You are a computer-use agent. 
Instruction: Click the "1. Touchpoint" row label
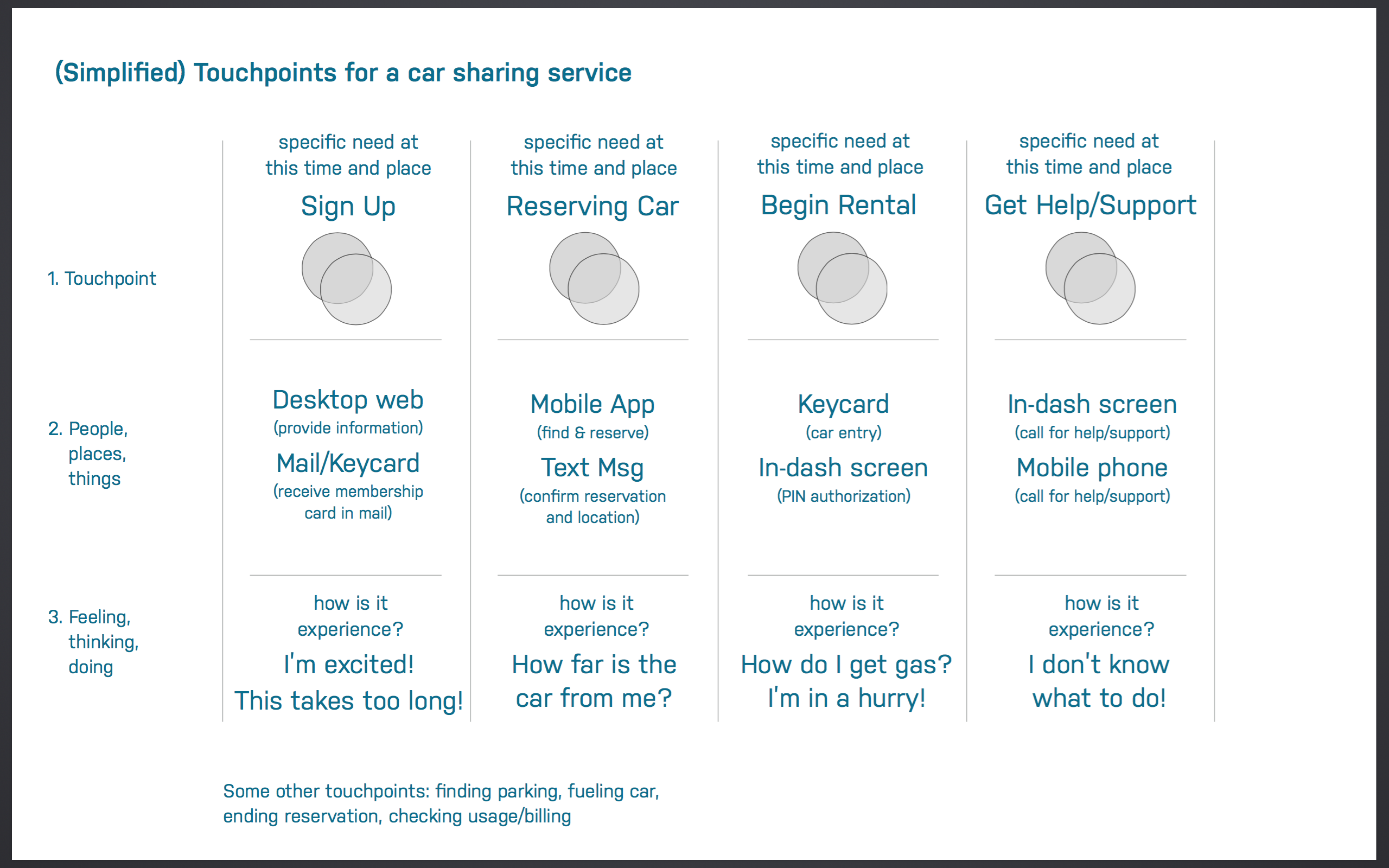pos(101,278)
